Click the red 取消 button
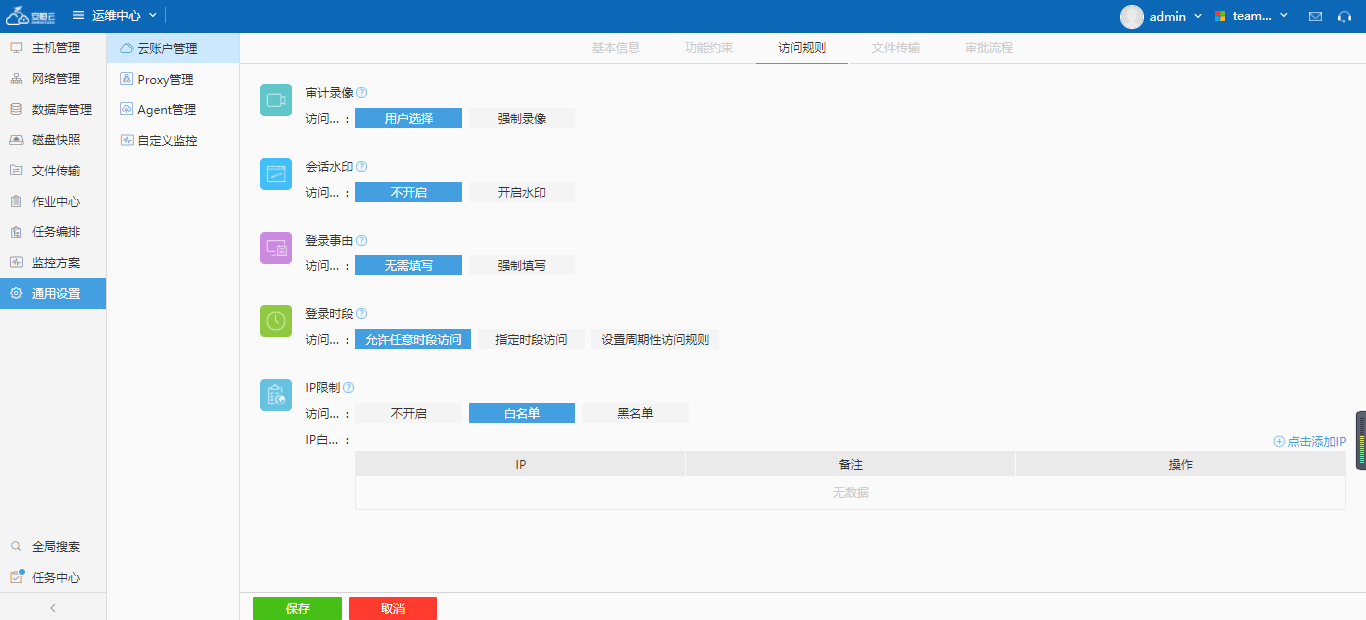This screenshot has height=620, width=1366. (393, 608)
